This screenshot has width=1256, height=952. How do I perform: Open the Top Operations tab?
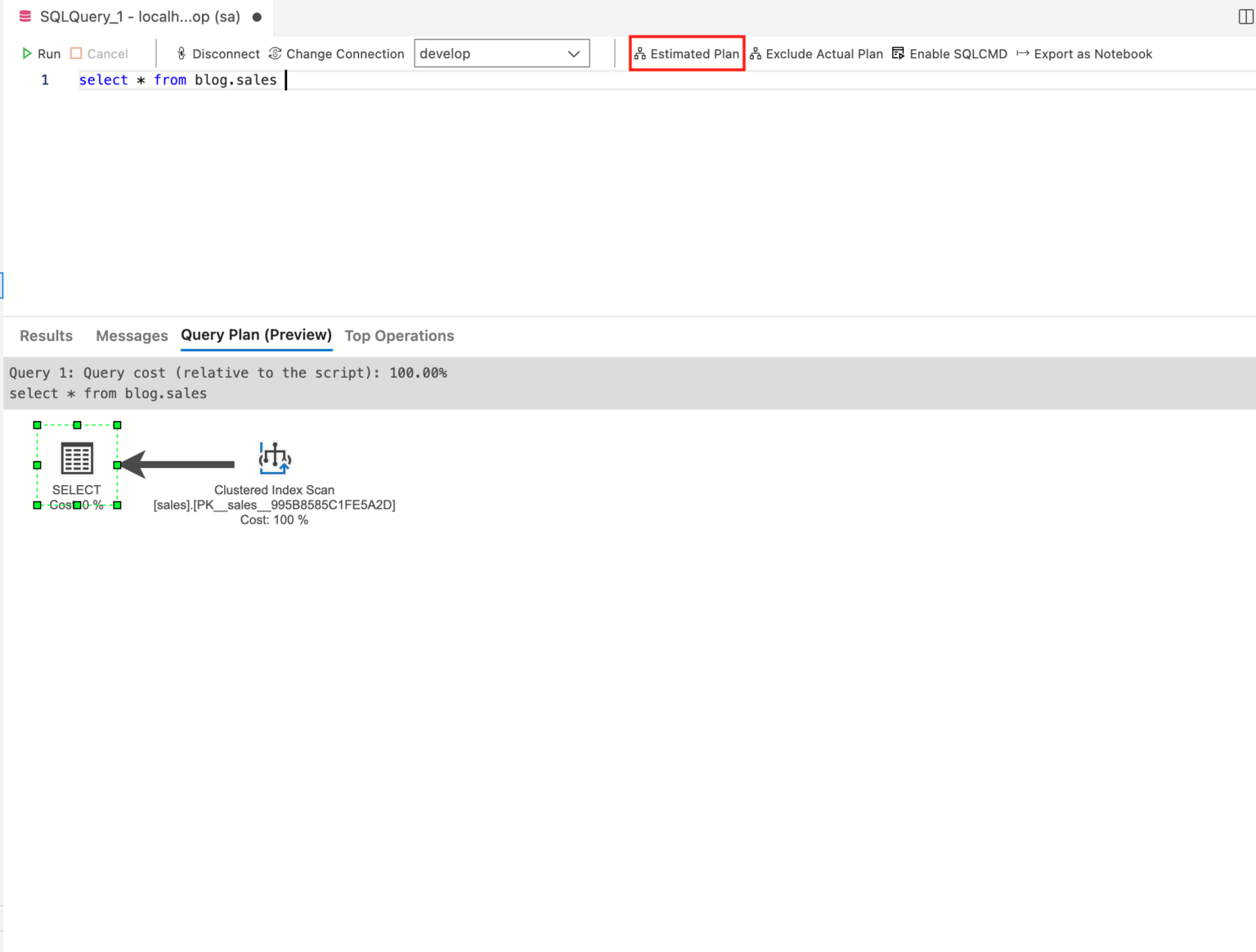399,335
